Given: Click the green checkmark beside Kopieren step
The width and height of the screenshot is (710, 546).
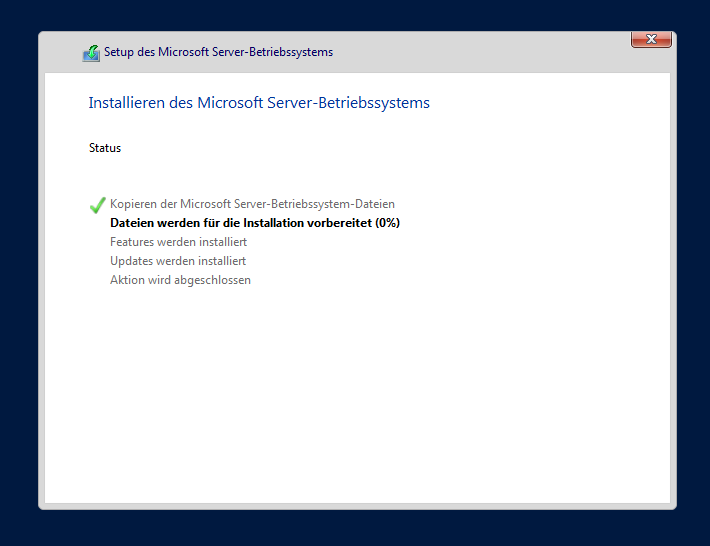Looking at the screenshot, I should (97, 205).
